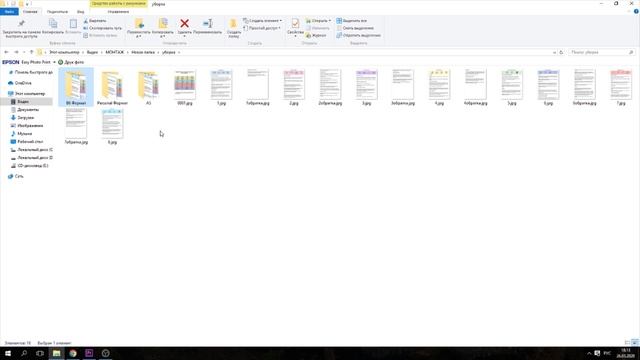Click the Print photos (Друк фото) icon
The image size is (640, 360).
[x=60, y=62]
